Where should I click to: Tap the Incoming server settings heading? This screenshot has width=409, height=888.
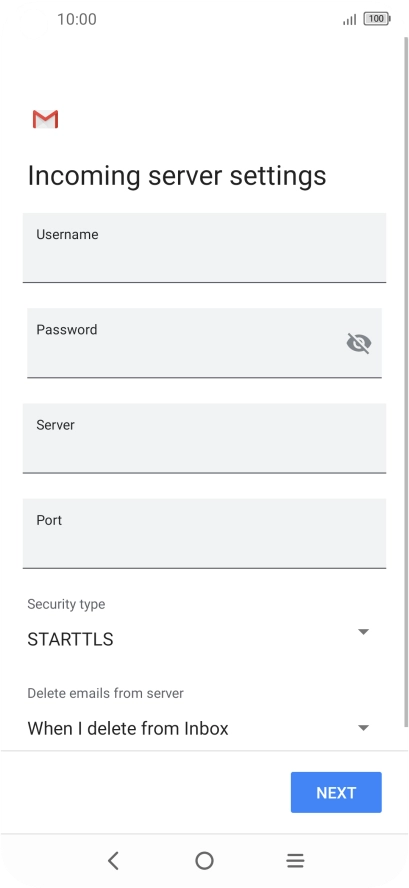[x=177, y=176]
